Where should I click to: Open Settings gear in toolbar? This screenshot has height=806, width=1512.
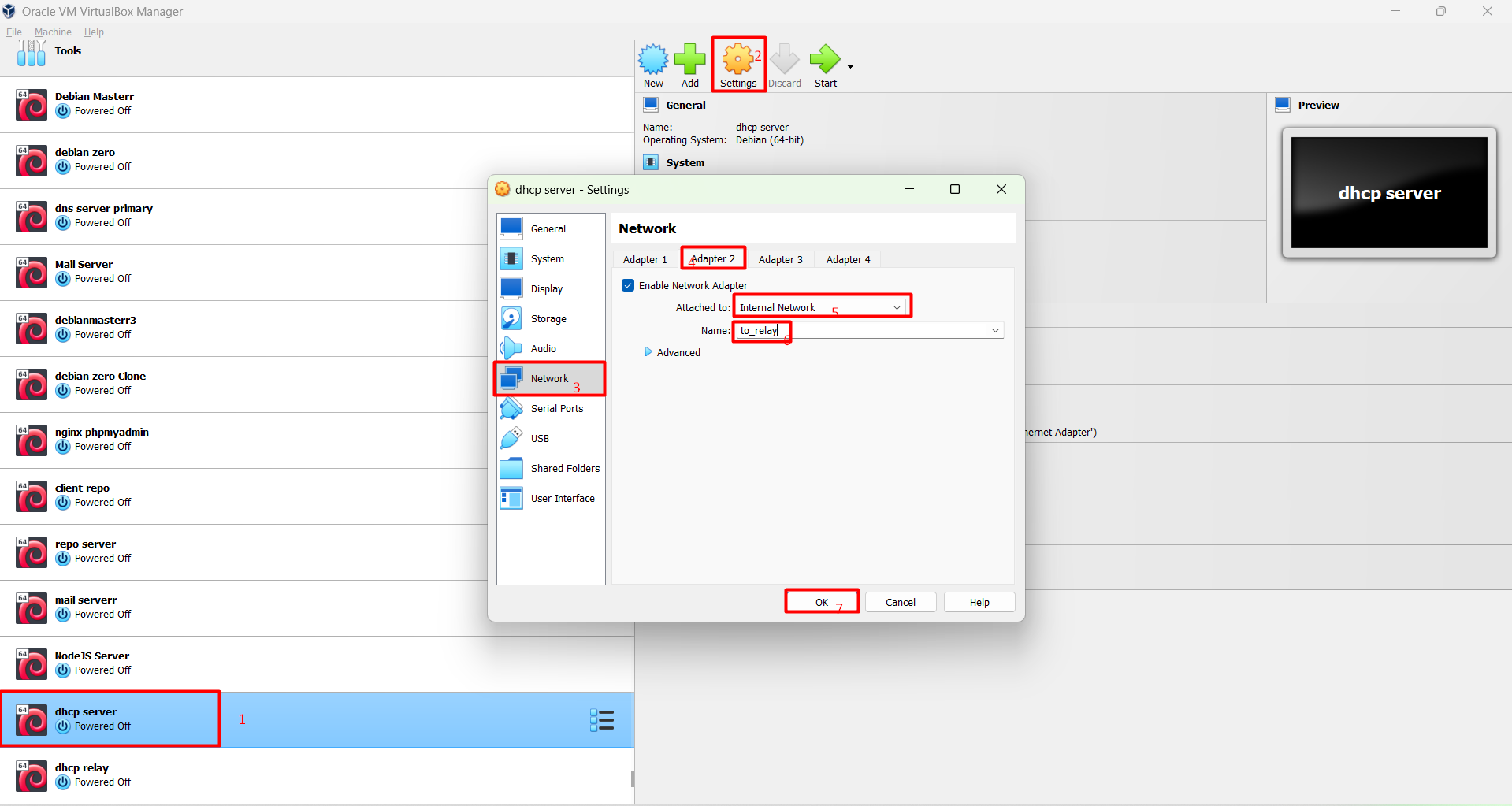click(738, 65)
